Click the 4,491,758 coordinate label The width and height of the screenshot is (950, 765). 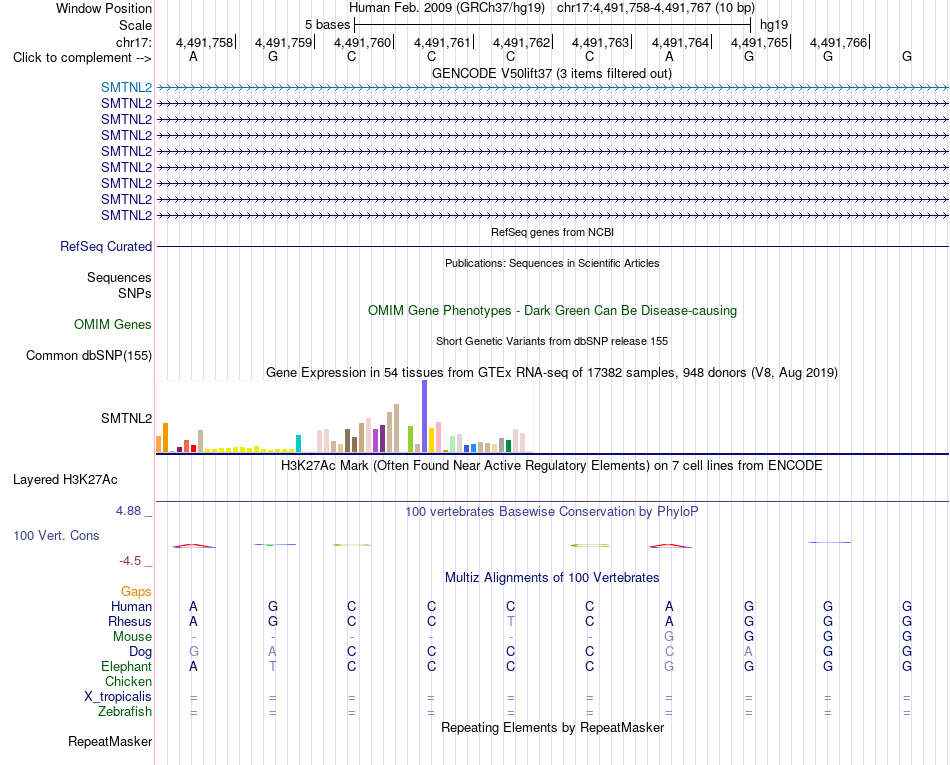pyautogui.click(x=204, y=42)
